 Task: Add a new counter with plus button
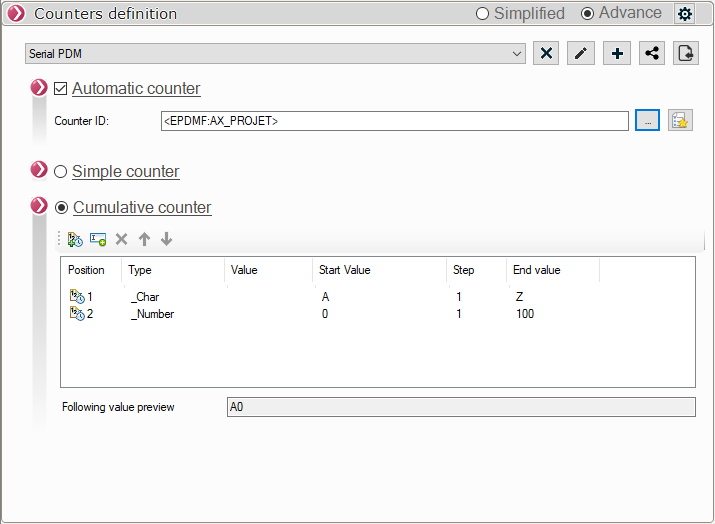pos(617,54)
